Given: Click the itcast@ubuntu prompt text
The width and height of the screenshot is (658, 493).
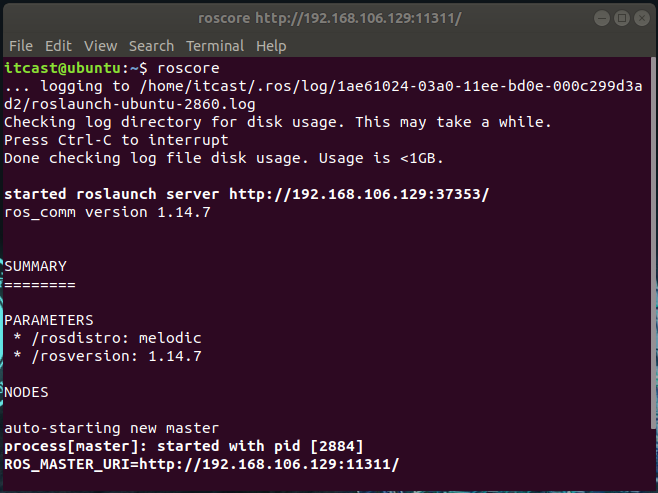Looking at the screenshot, I should coord(63,68).
